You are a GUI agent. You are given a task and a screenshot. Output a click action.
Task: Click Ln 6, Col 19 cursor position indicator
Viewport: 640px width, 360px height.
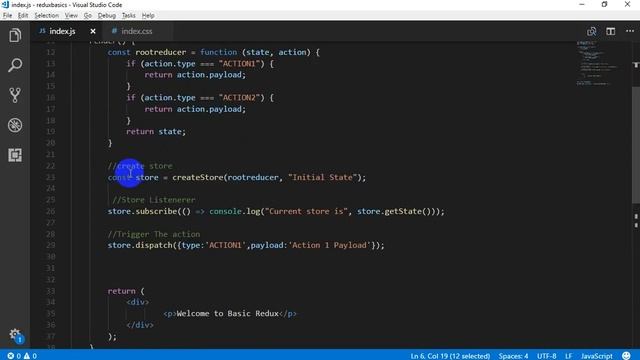(x=450, y=356)
